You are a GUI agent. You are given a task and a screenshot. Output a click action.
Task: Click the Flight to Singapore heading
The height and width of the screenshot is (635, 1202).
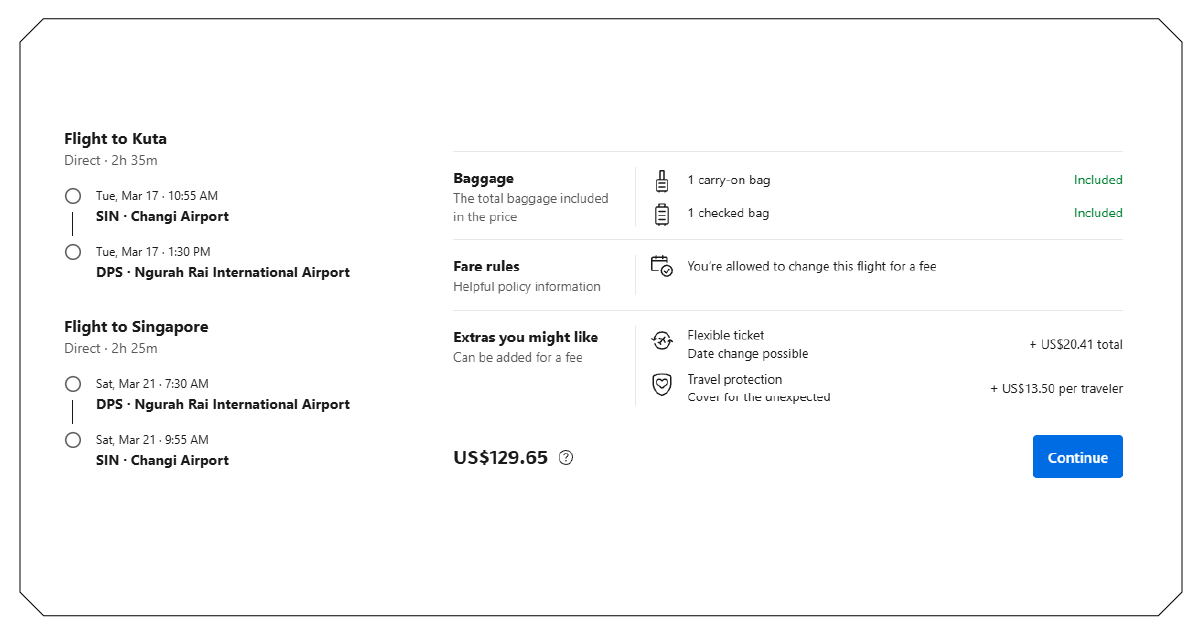(x=136, y=326)
